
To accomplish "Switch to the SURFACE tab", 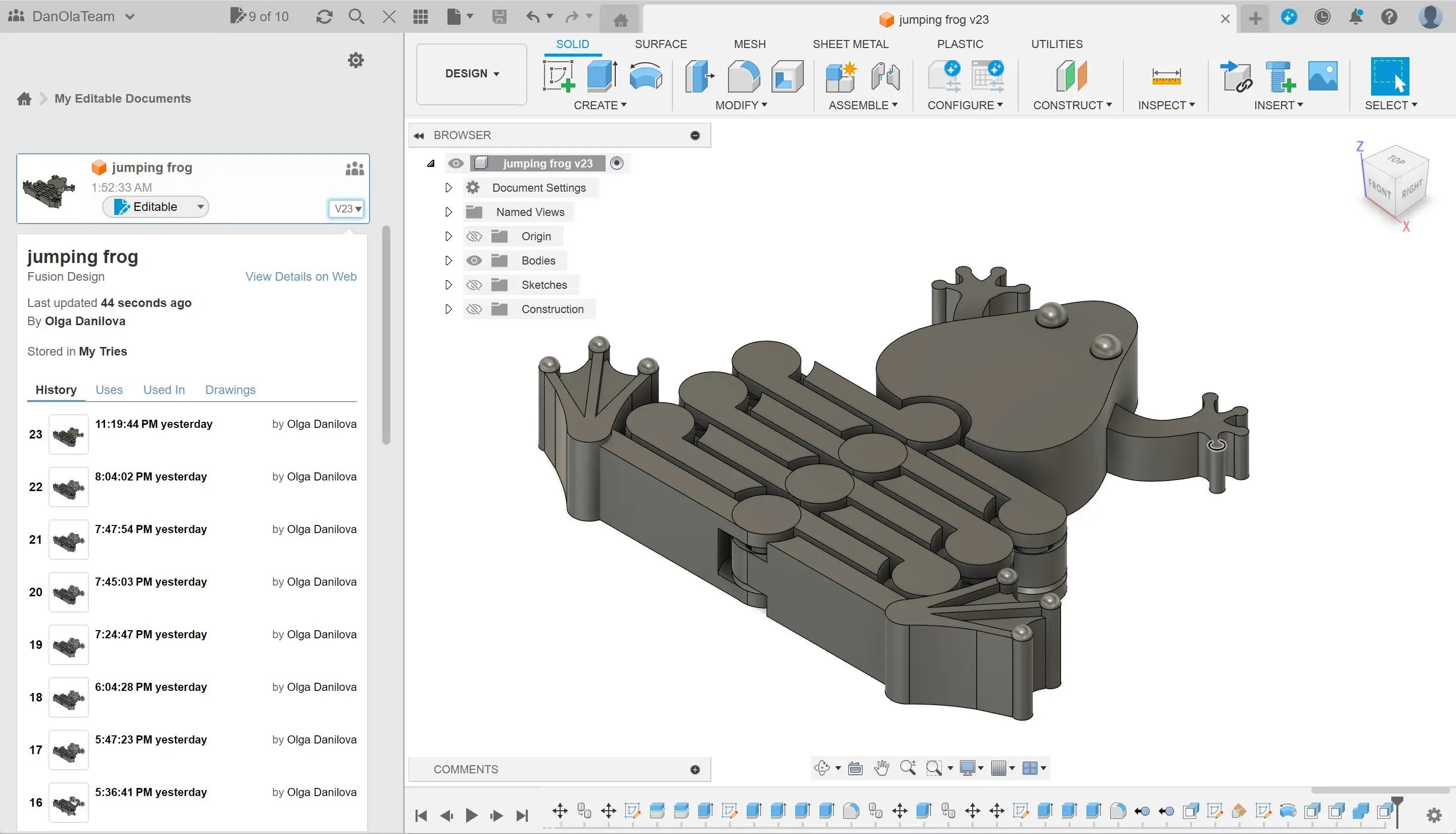I will 660,44.
